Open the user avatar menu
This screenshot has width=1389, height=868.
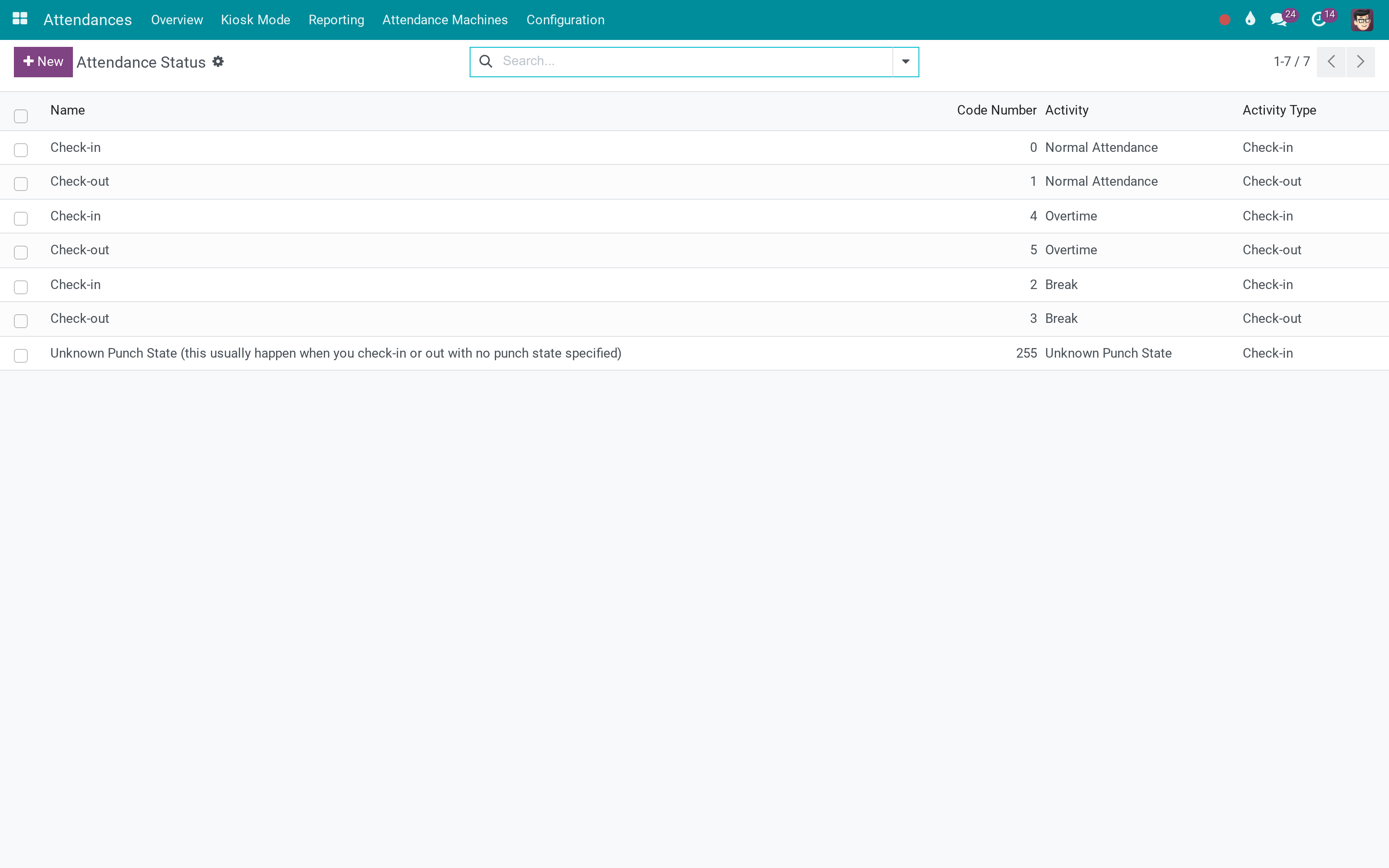coord(1362,20)
